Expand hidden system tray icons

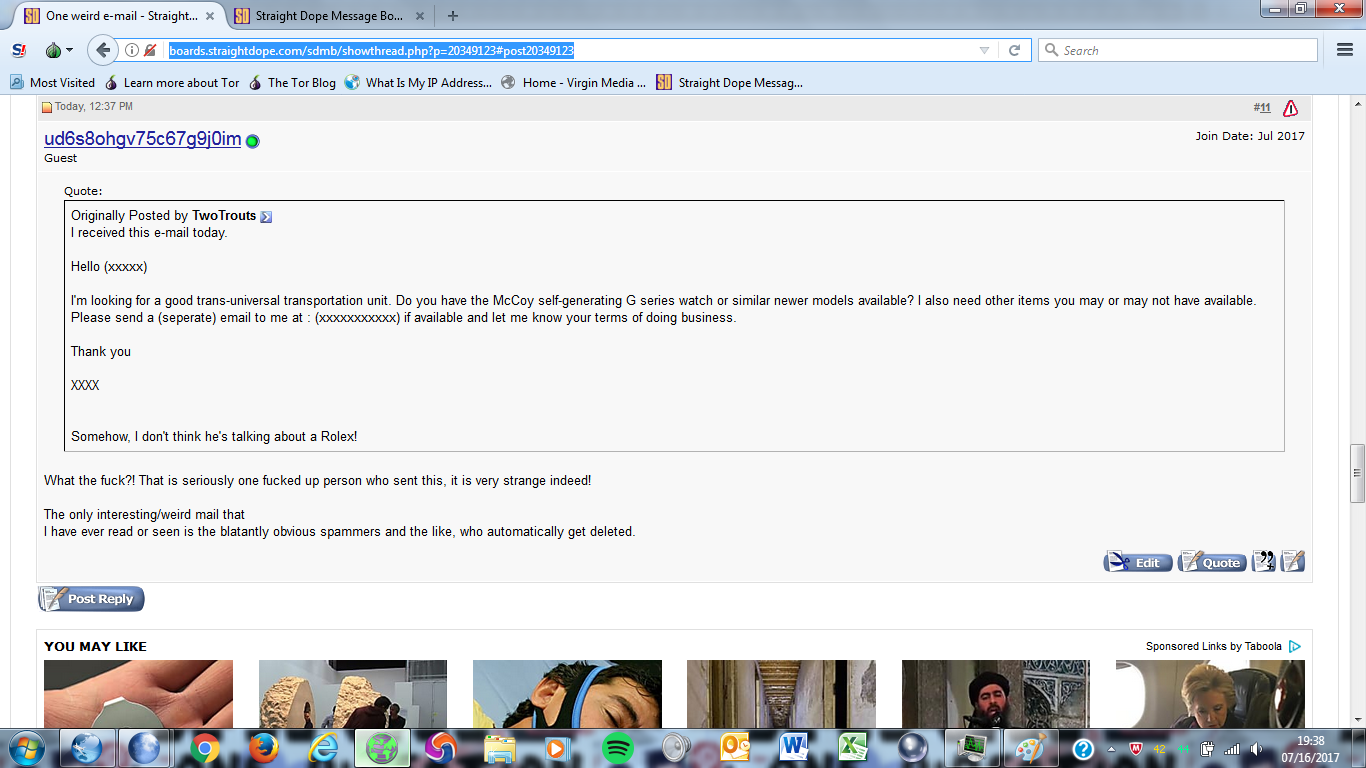pyautogui.click(x=1110, y=747)
